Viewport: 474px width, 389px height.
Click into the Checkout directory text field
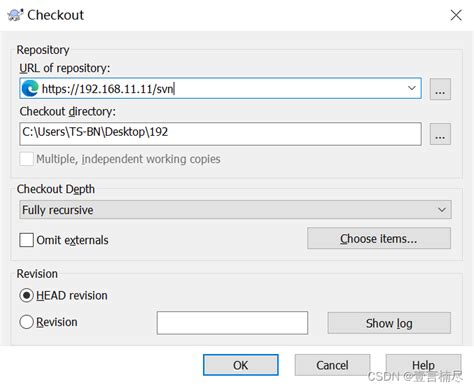pos(220,134)
